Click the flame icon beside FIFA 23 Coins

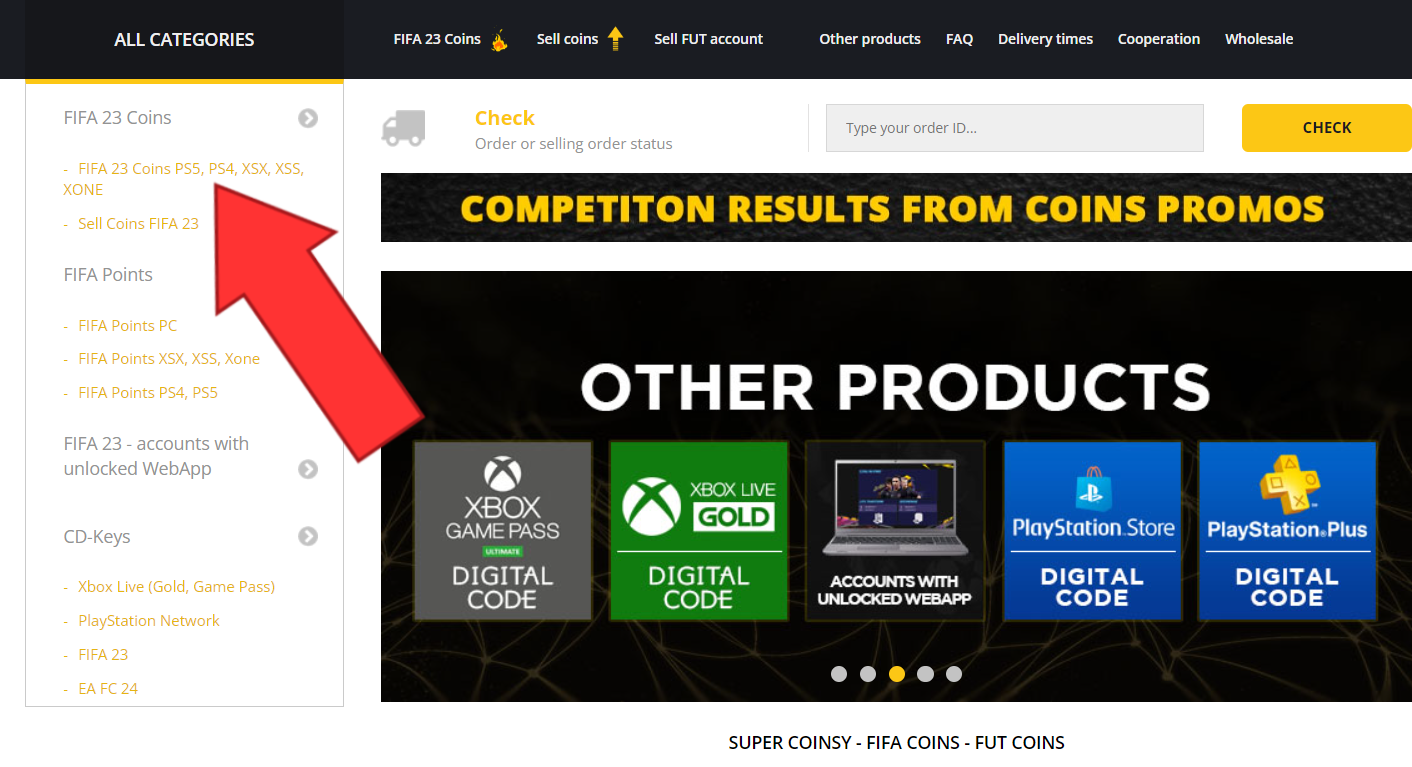coord(499,40)
